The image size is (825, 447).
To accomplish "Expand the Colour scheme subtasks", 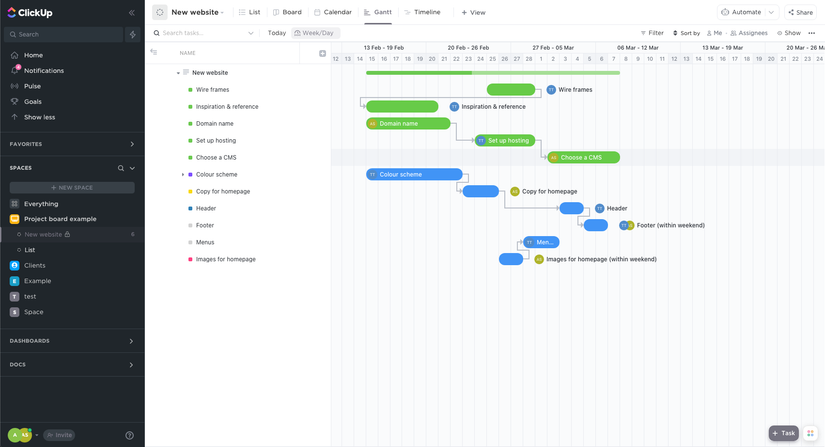I will point(183,175).
